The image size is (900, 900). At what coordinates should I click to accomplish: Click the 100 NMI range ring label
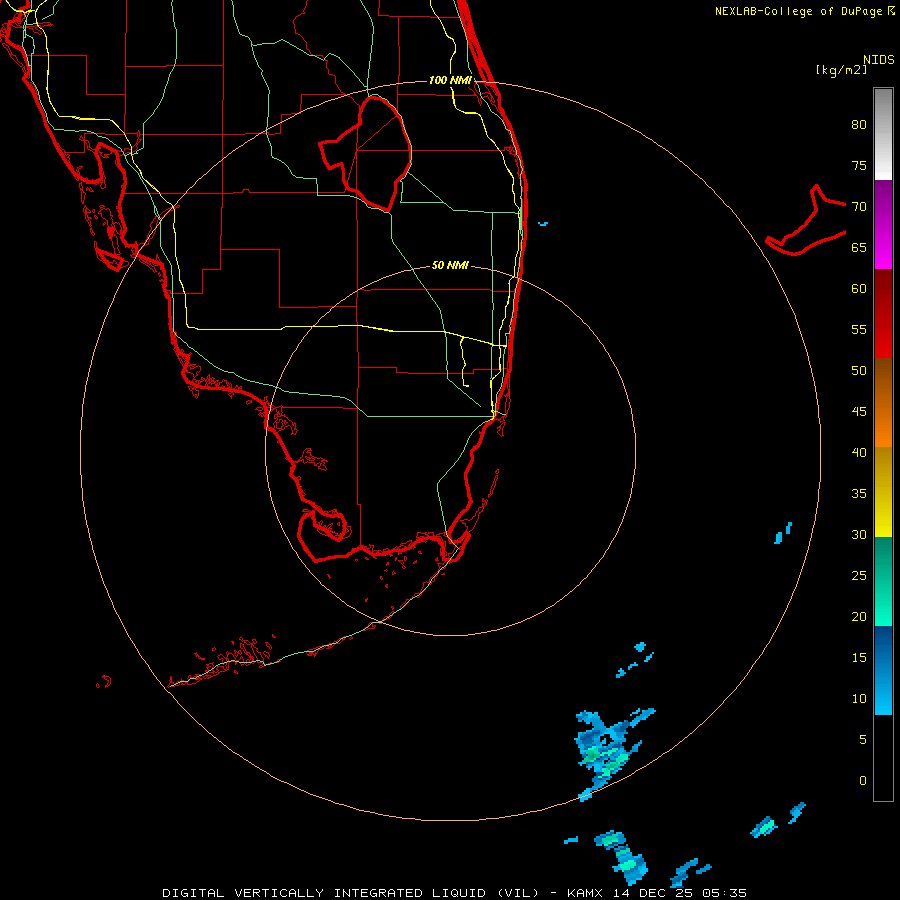[450, 80]
